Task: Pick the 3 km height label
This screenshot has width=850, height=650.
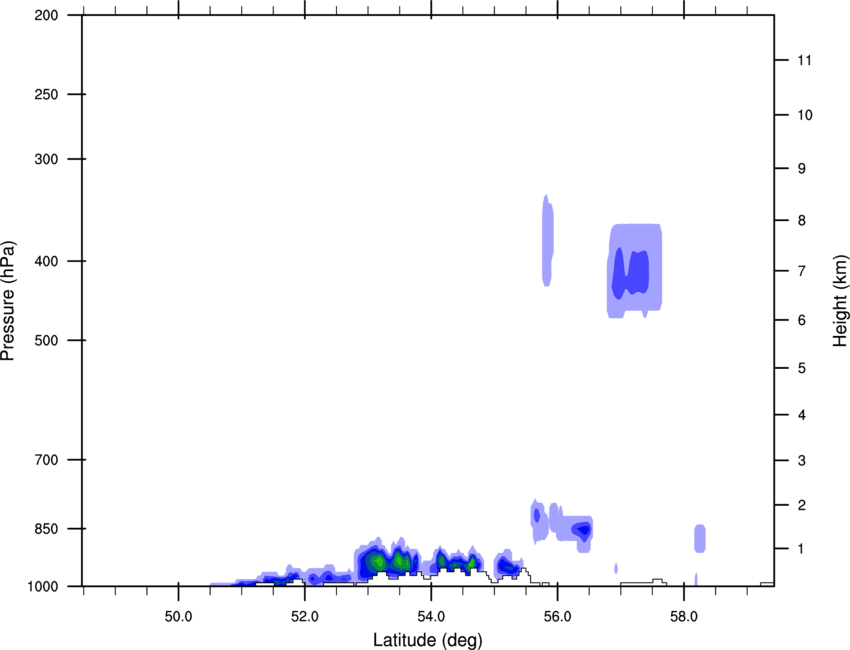Action: coord(802,461)
